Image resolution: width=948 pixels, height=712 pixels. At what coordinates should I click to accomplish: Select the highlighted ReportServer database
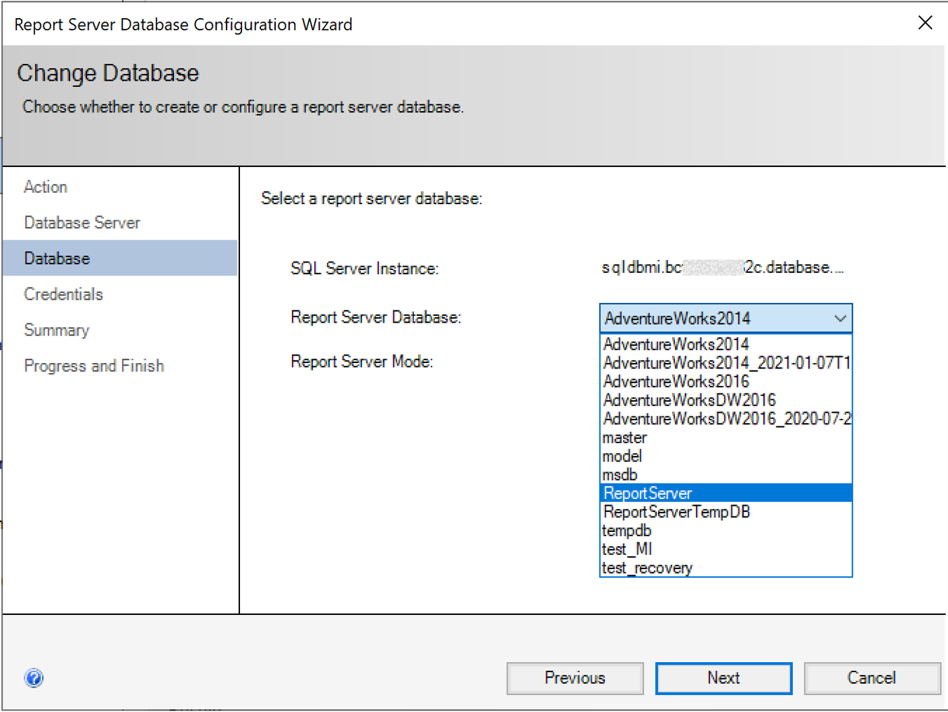[x=648, y=493]
